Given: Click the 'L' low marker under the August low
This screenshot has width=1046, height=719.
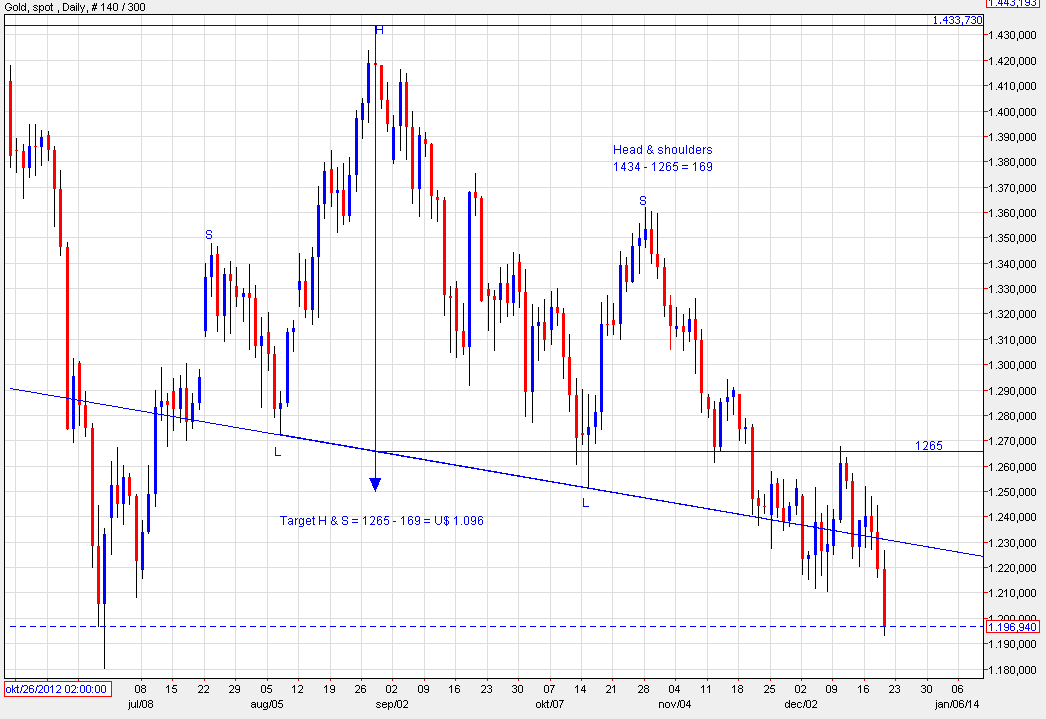Looking at the screenshot, I should 279,452.
